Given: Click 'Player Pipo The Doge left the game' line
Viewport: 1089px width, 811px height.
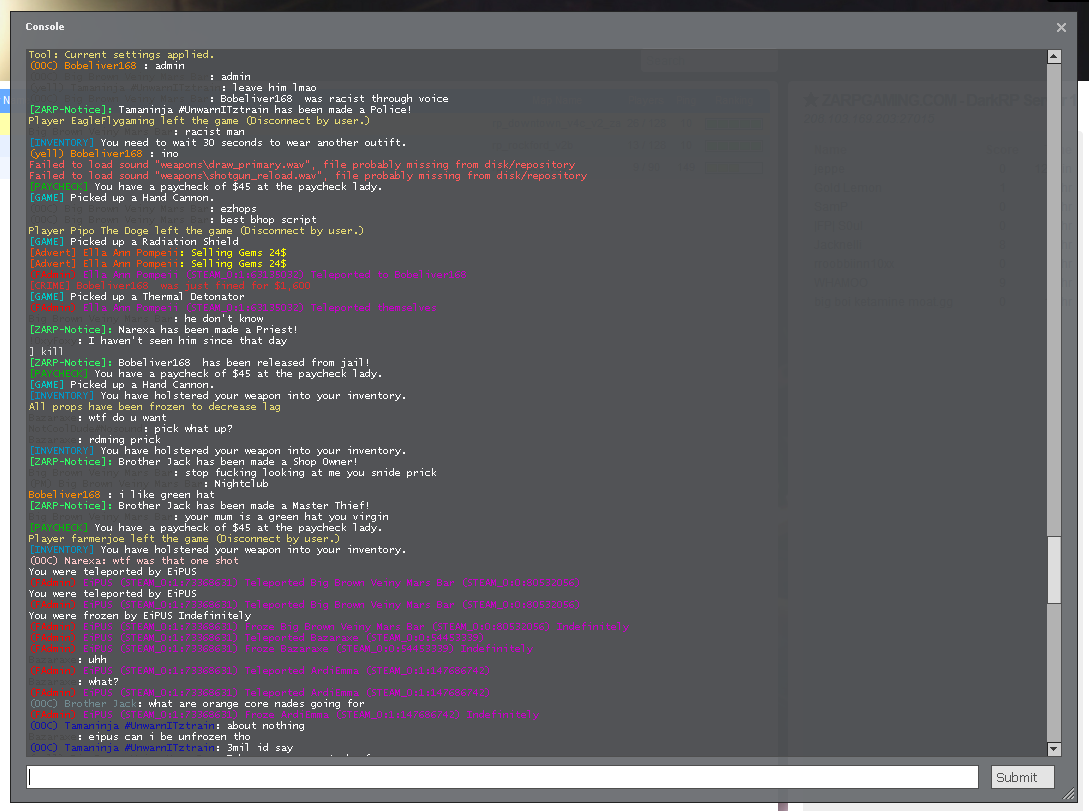Looking at the screenshot, I should [196, 231].
